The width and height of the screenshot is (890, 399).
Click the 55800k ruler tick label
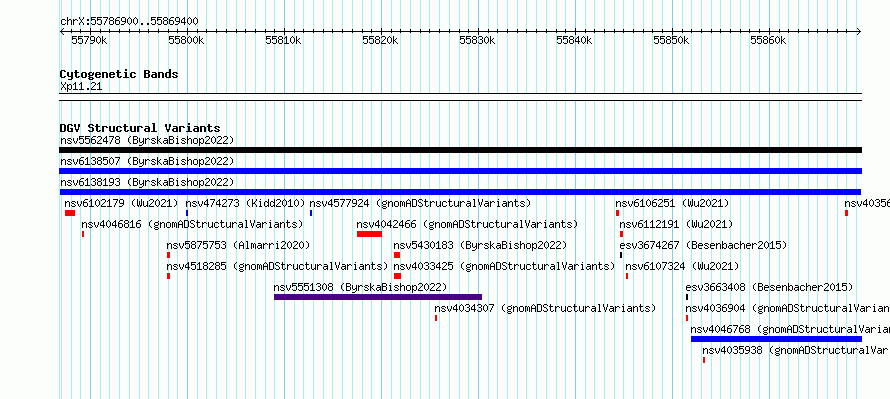186,40
